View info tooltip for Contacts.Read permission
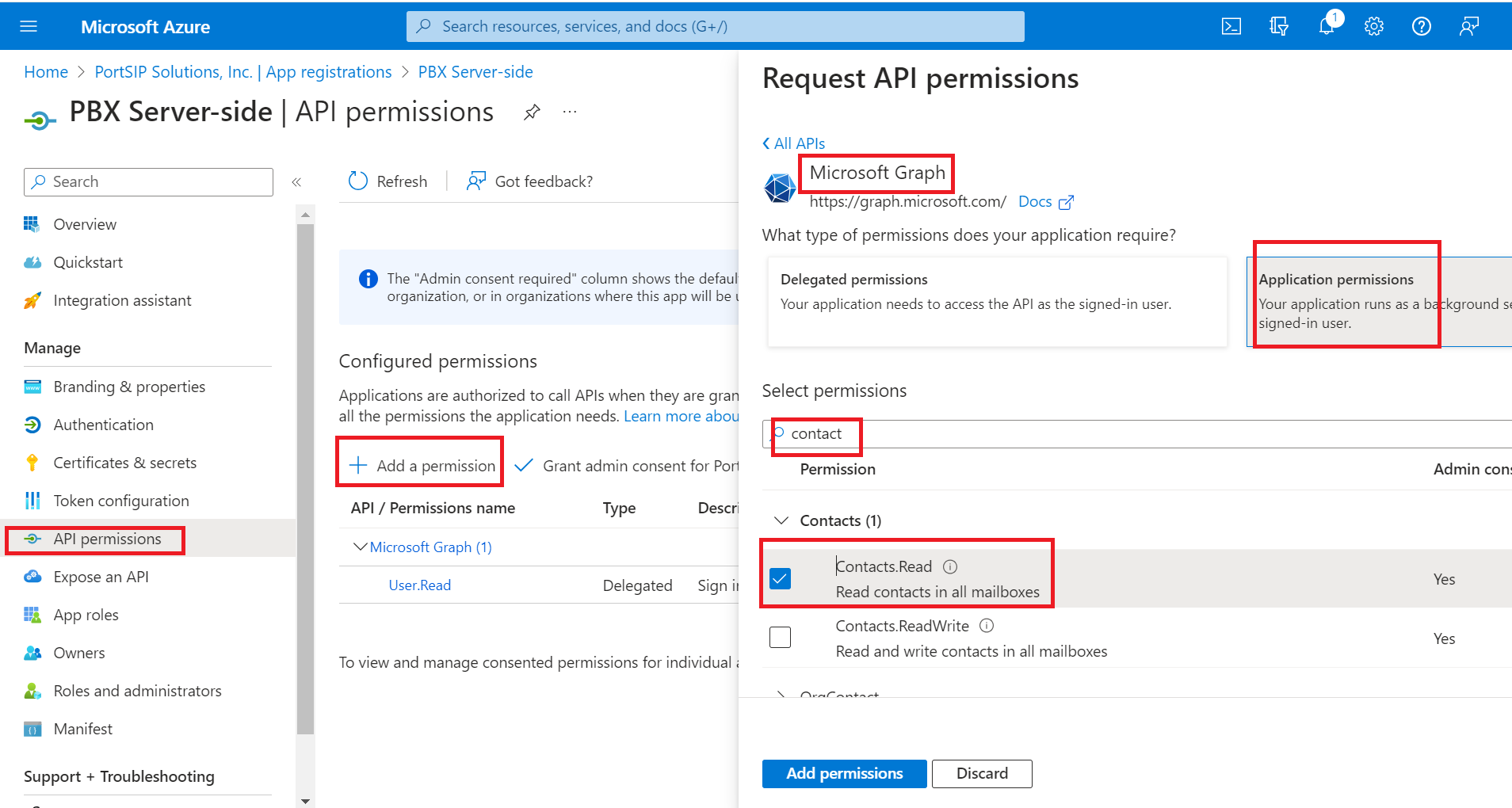The width and height of the screenshot is (1512, 808). click(x=949, y=566)
